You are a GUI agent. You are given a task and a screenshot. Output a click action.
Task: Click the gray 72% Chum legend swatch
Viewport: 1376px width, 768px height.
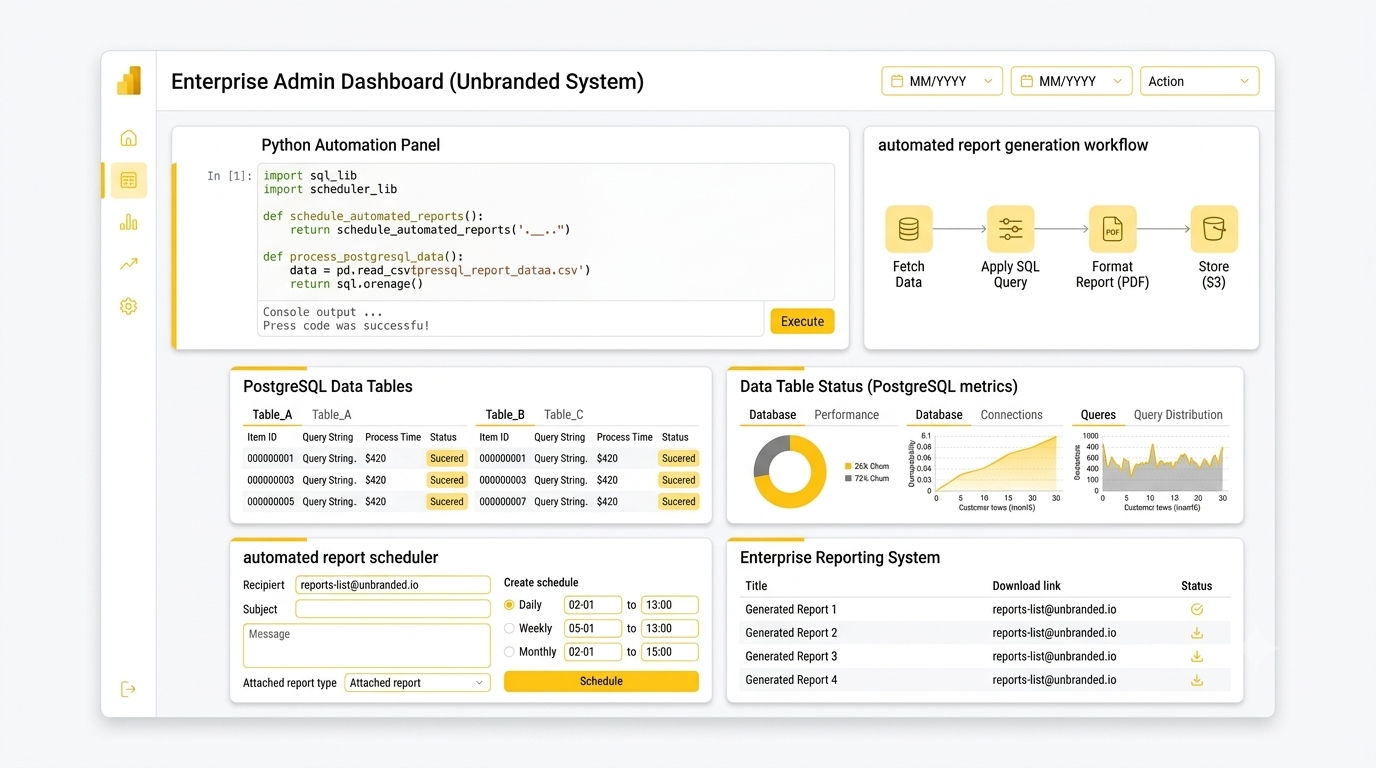tap(848, 479)
